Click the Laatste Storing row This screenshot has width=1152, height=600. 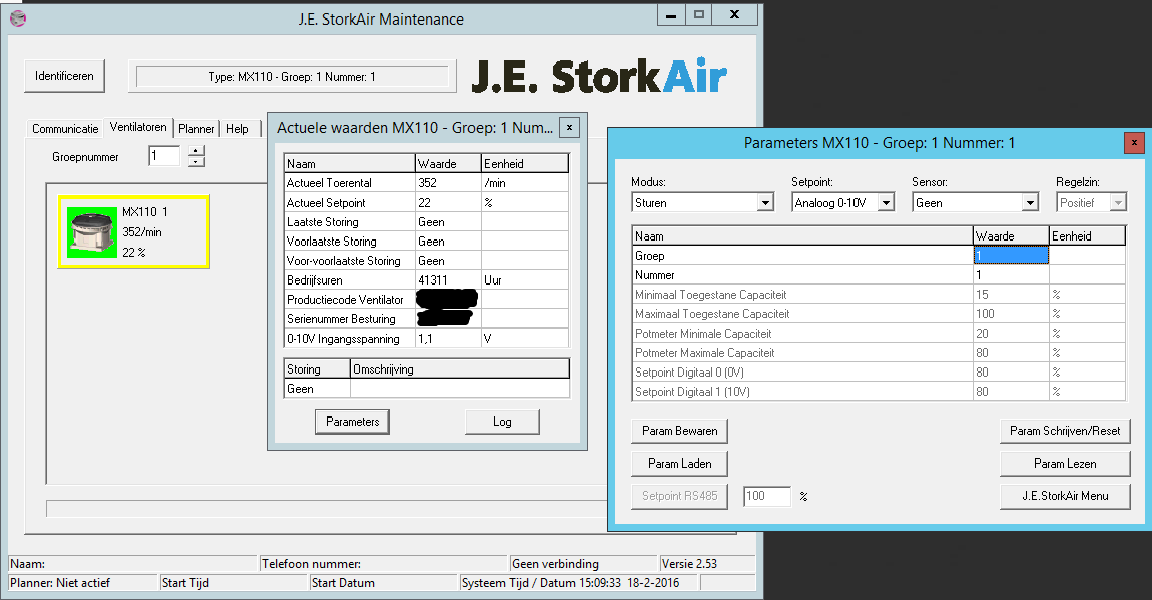426,222
